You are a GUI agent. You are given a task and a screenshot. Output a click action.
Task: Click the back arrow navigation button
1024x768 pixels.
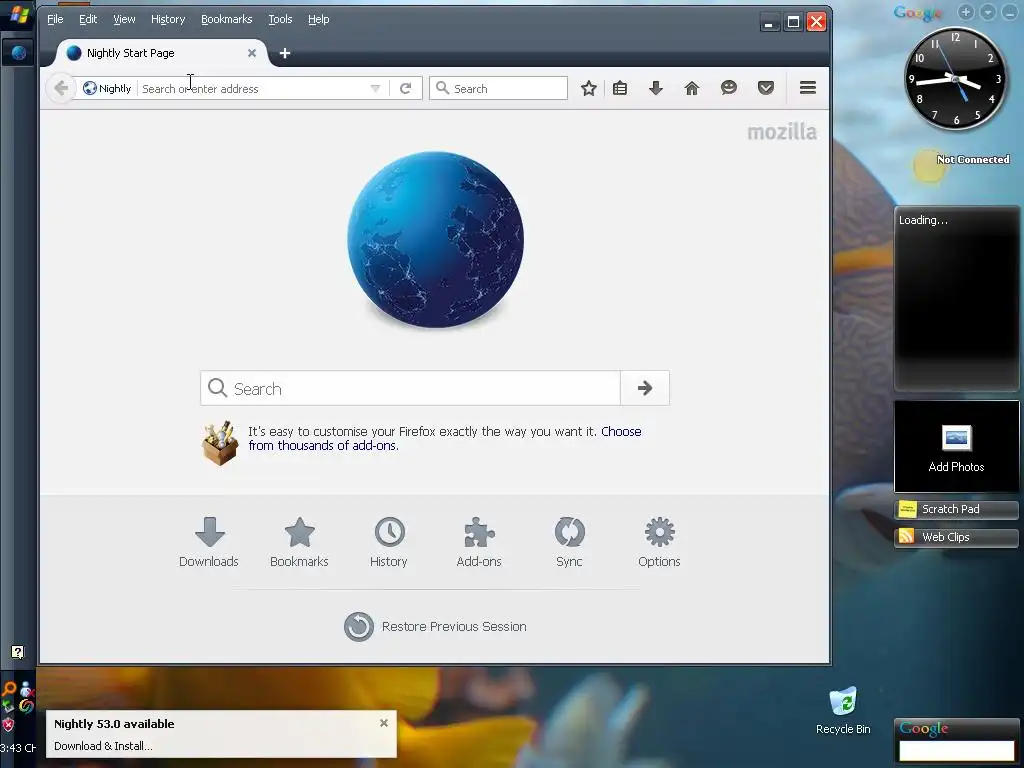(61, 88)
